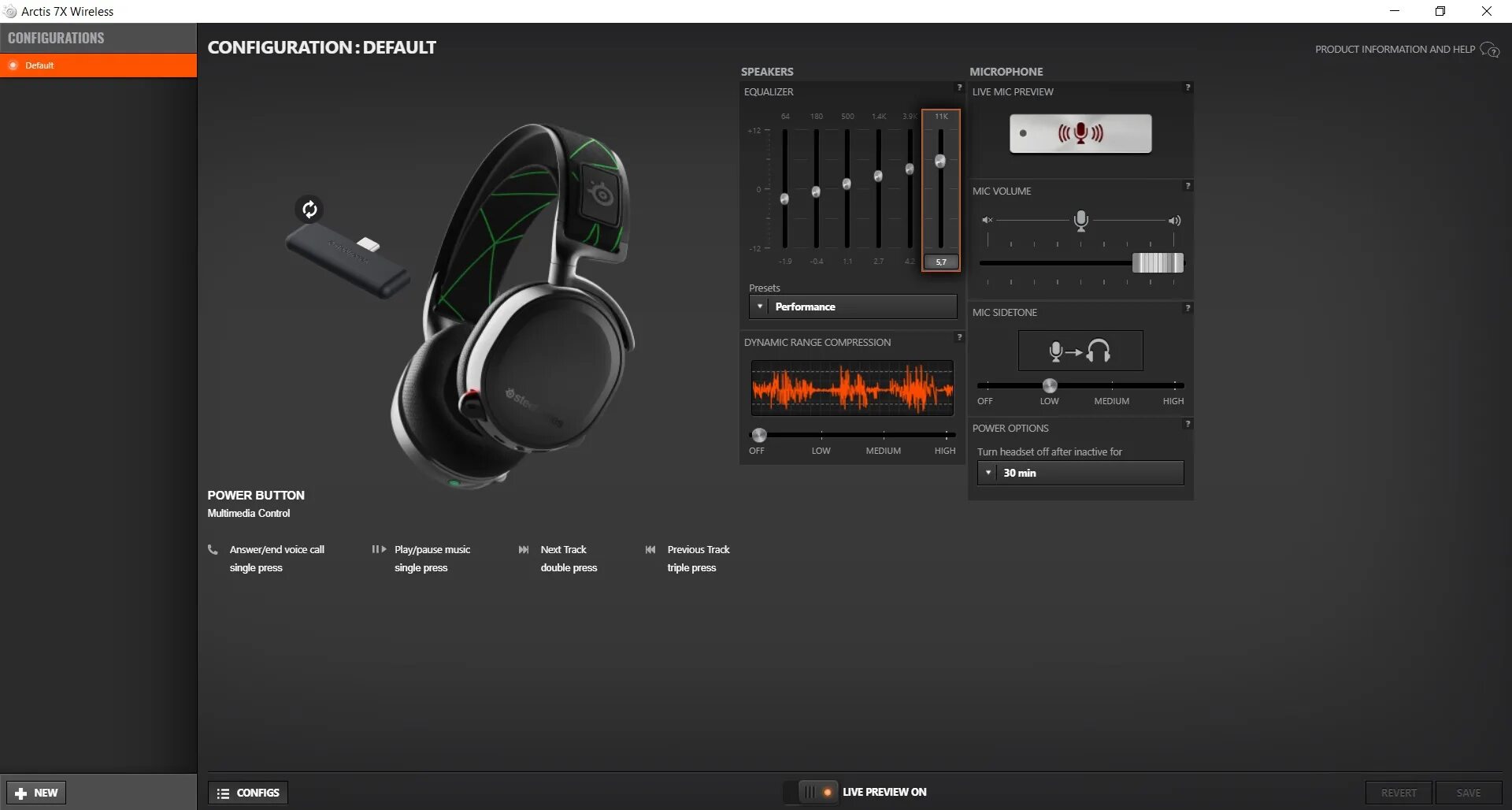Screen dimensions: 1512x810
Task: Click the Next Track icon
Action: point(524,549)
